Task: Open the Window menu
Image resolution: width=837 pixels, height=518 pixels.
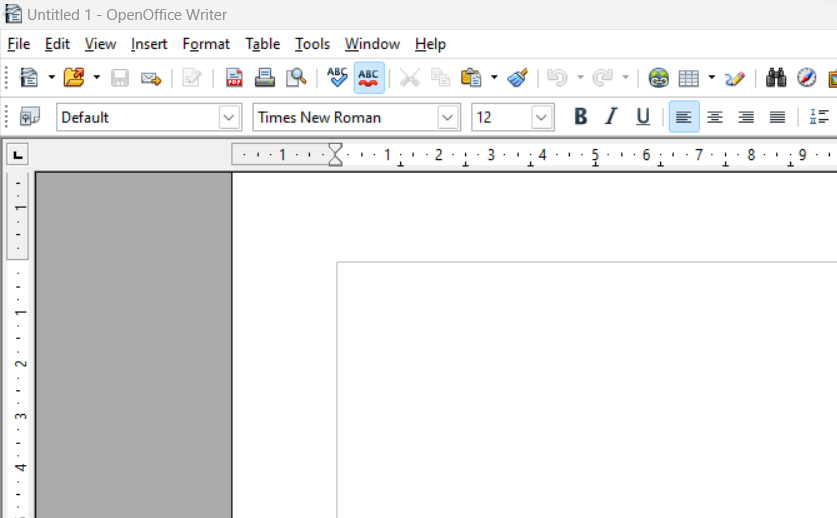Action: 372,44
